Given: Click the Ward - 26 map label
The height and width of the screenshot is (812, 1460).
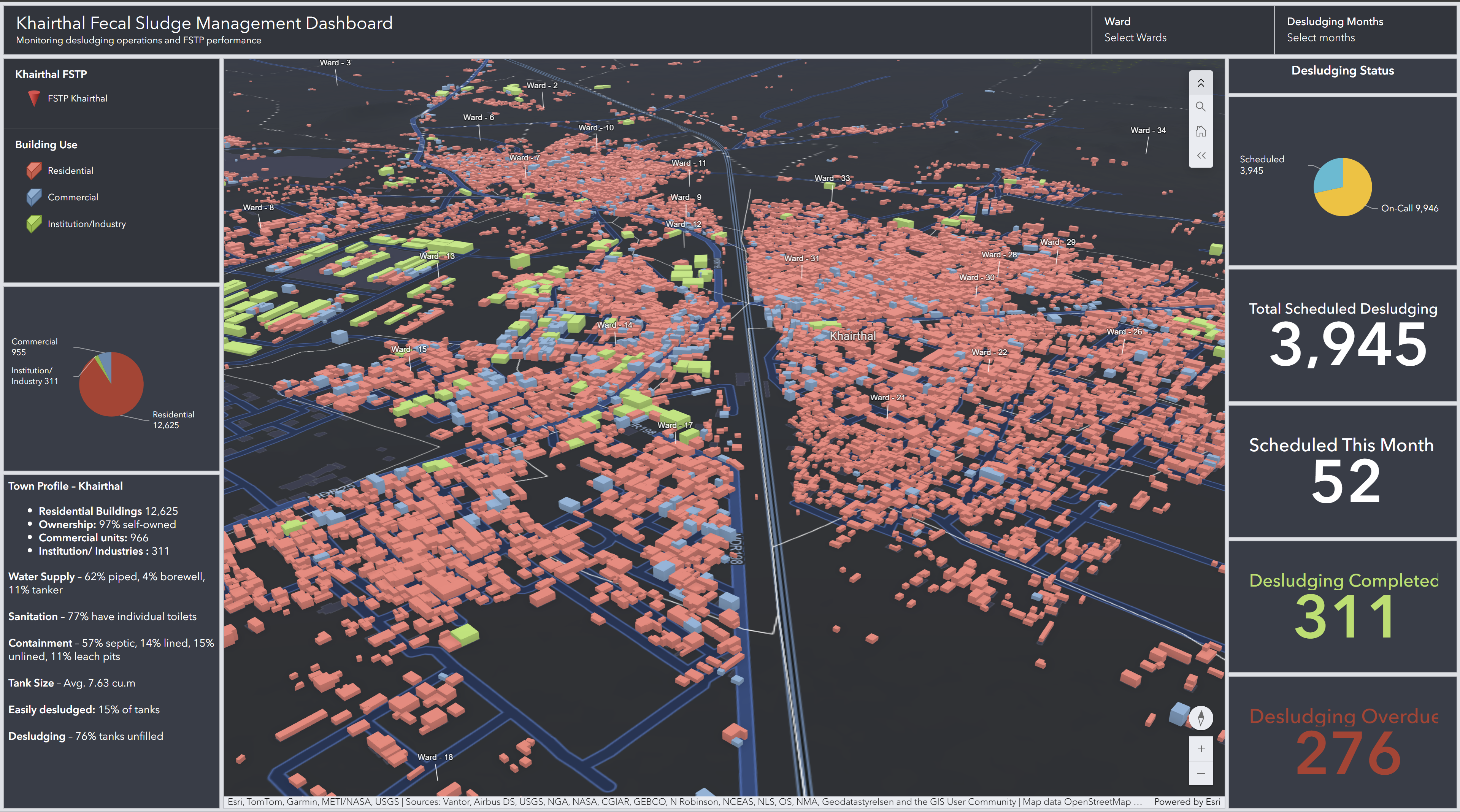Looking at the screenshot, I should (1124, 332).
